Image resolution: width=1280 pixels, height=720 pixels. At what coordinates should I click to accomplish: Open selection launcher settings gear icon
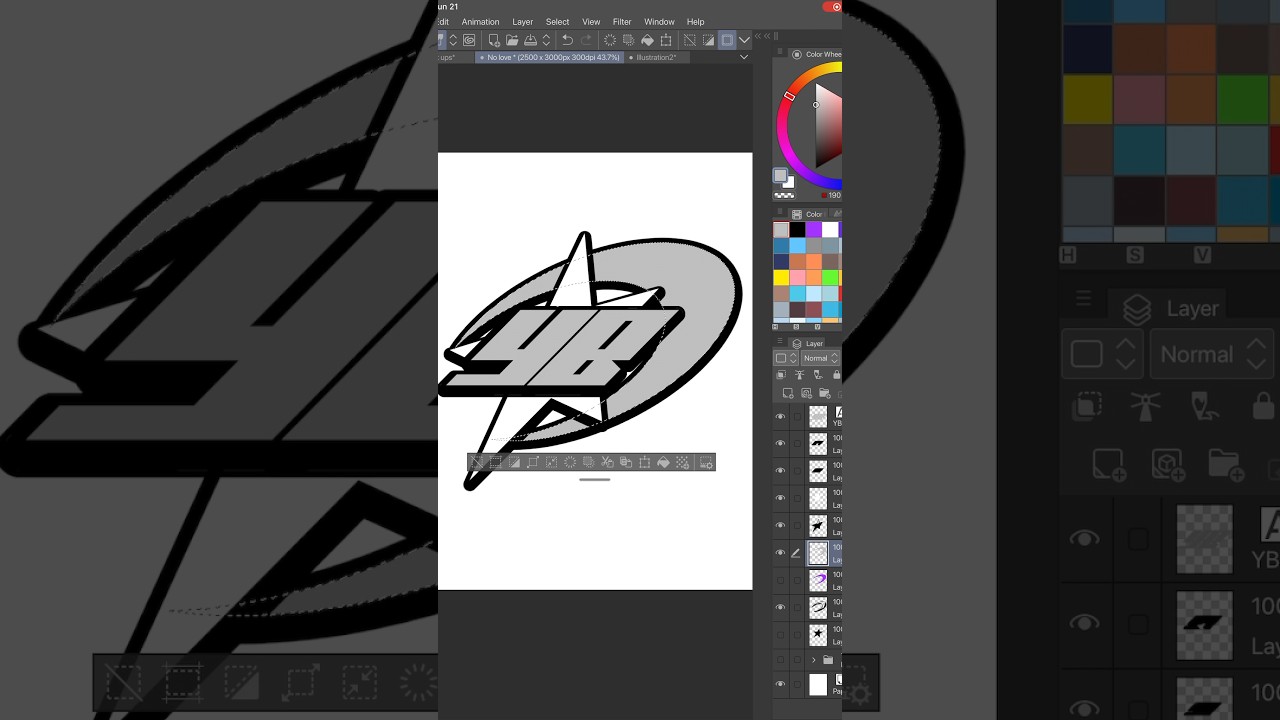[x=706, y=462]
